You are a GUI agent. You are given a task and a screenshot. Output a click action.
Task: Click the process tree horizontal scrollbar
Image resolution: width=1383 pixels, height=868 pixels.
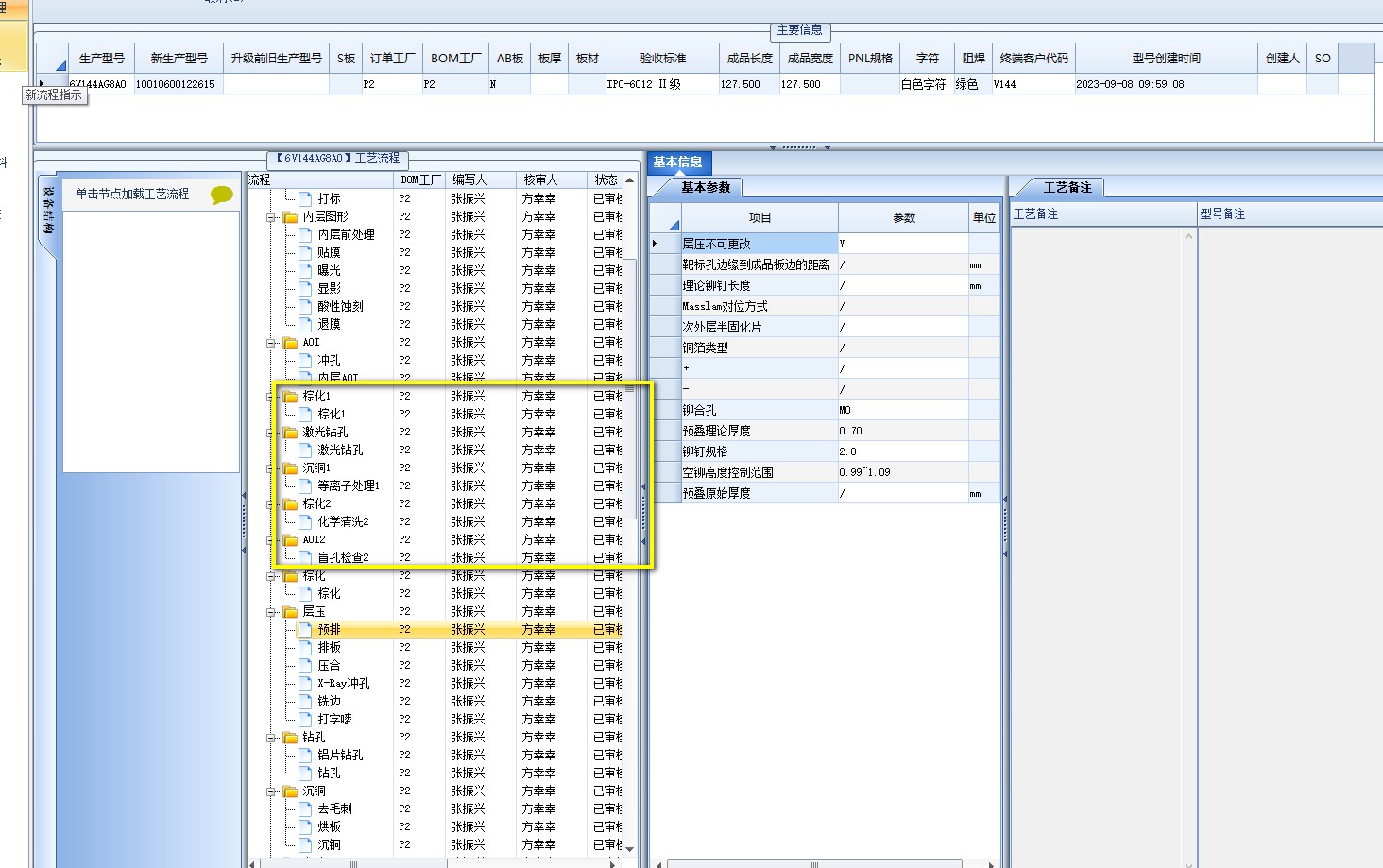[x=435, y=863]
